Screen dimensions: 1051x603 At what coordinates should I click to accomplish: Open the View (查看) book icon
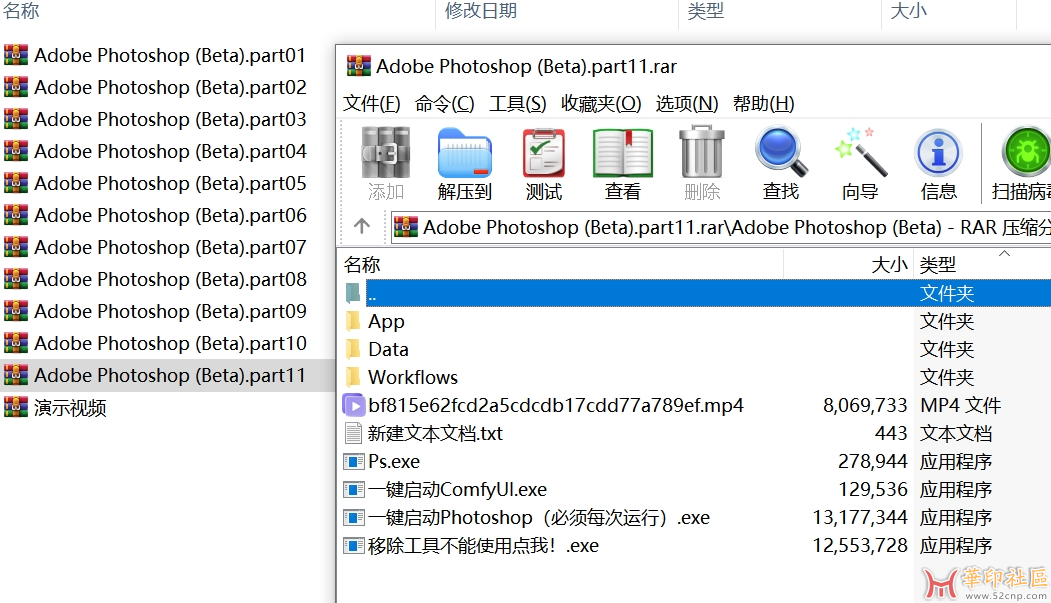[623, 153]
